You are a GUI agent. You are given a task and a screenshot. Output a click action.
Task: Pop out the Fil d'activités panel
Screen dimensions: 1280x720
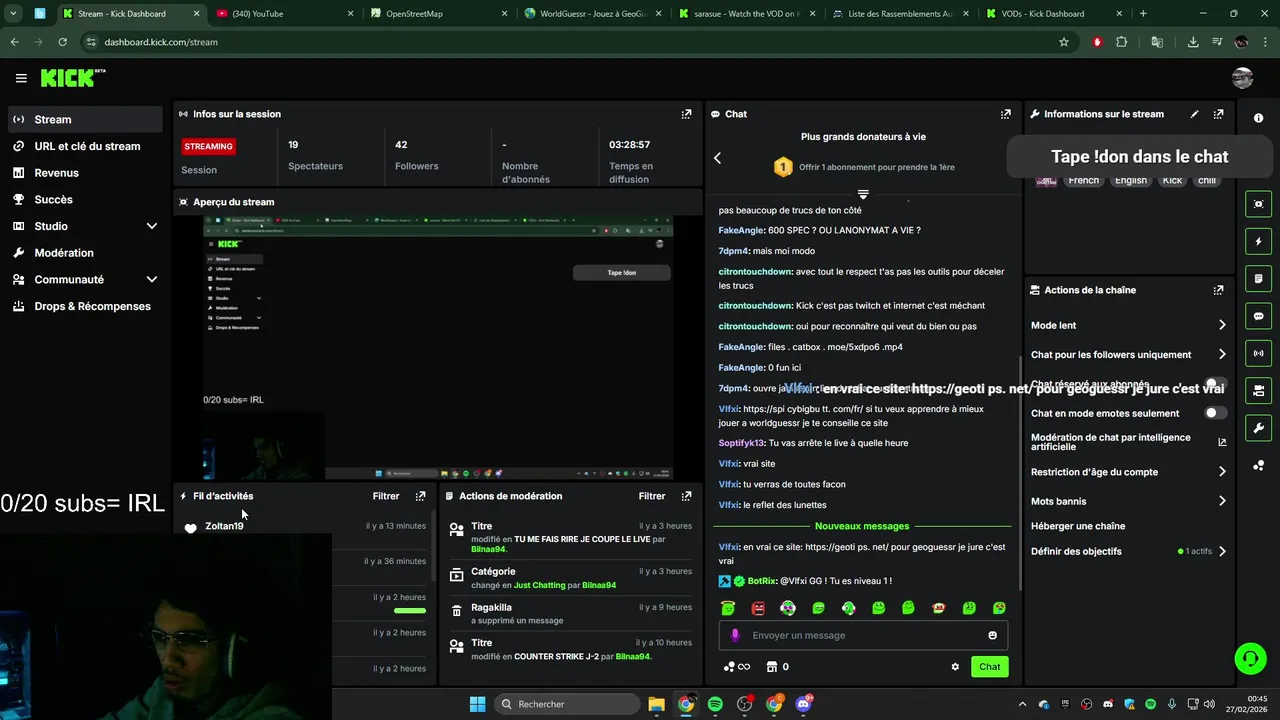(420, 496)
